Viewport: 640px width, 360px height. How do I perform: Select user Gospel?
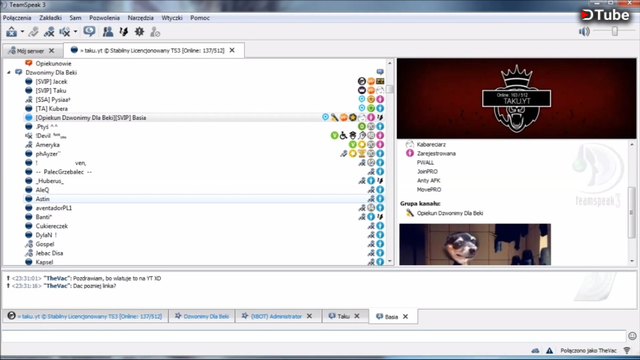pos(44,244)
